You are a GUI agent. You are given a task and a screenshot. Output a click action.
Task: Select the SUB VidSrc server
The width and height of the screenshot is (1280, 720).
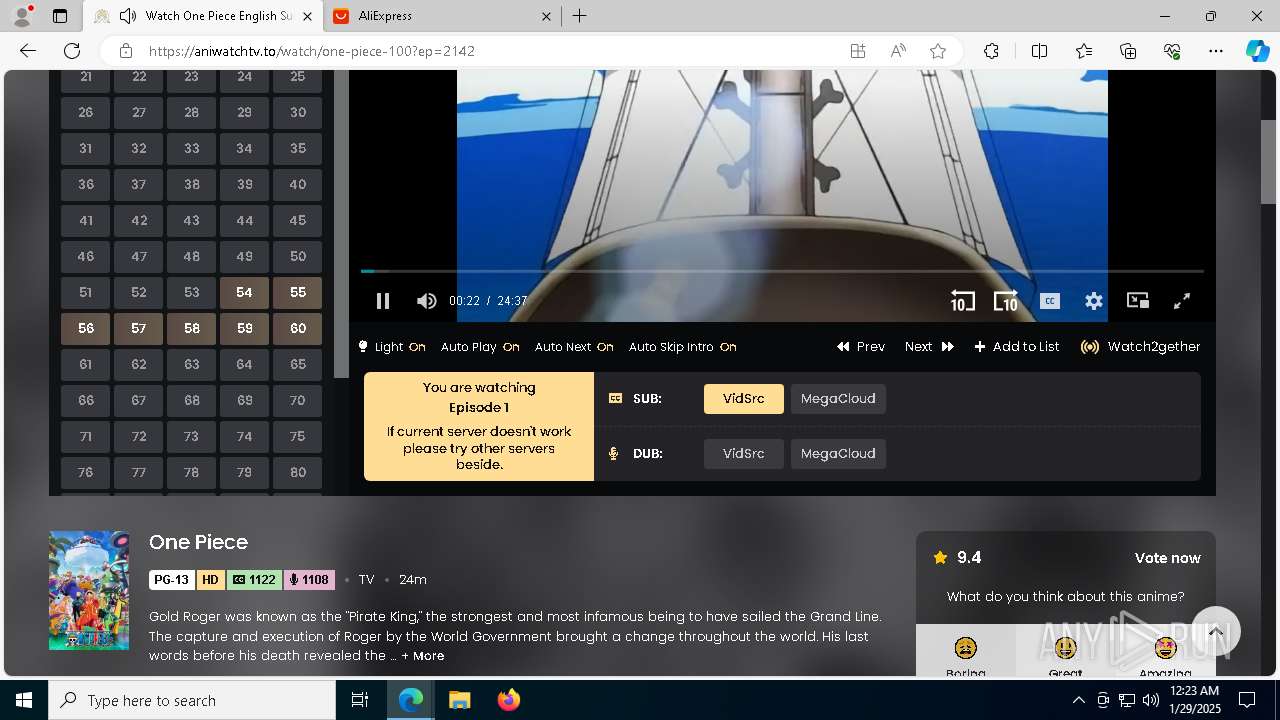[x=743, y=399]
